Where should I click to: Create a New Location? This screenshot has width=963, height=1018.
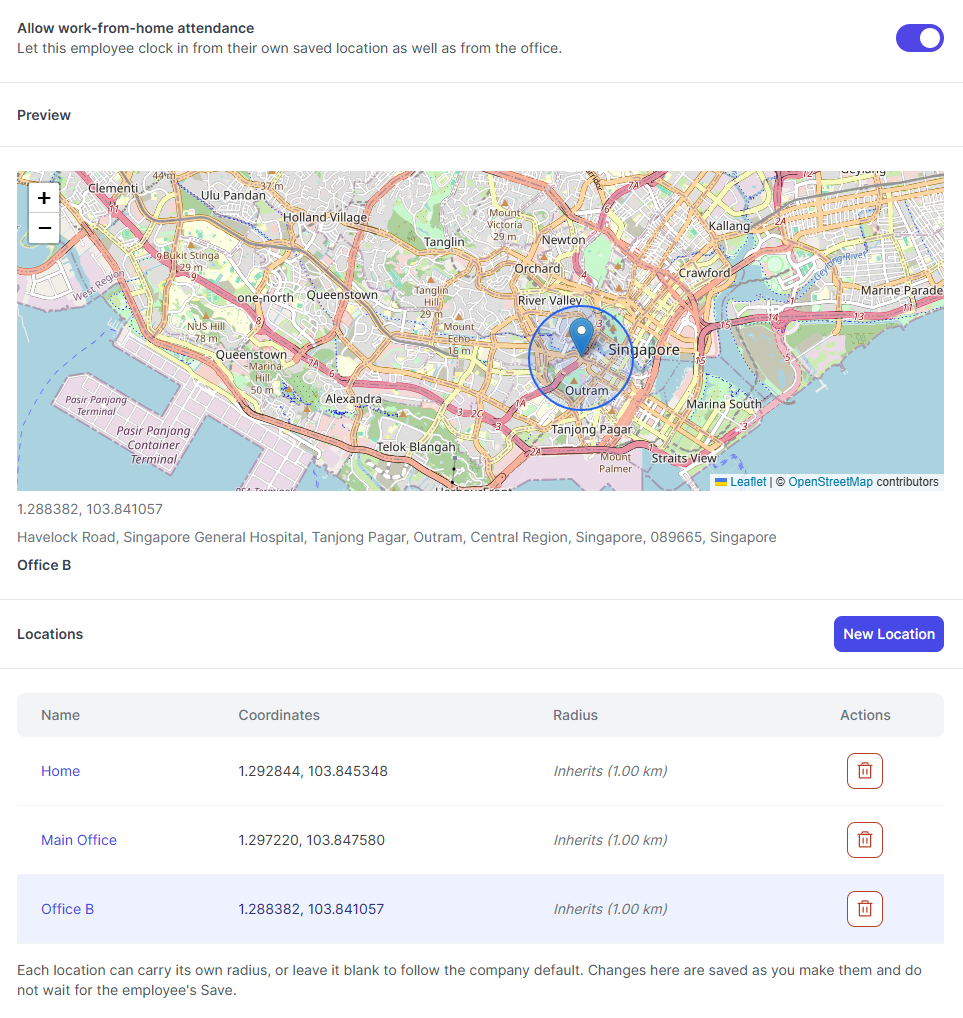[888, 634]
